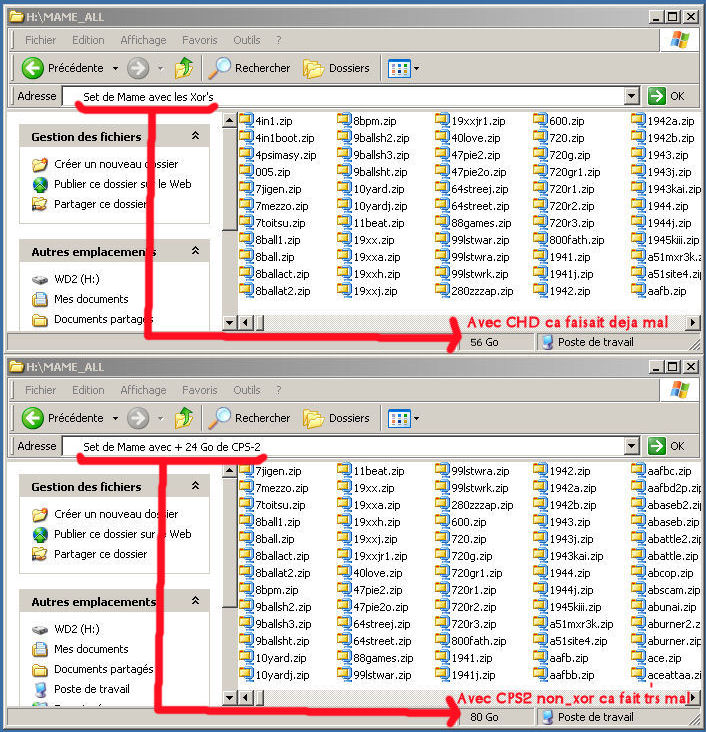The image size is (706, 732).
Task: Select a51mxr3k.zip in bottom window
Action: point(574,624)
